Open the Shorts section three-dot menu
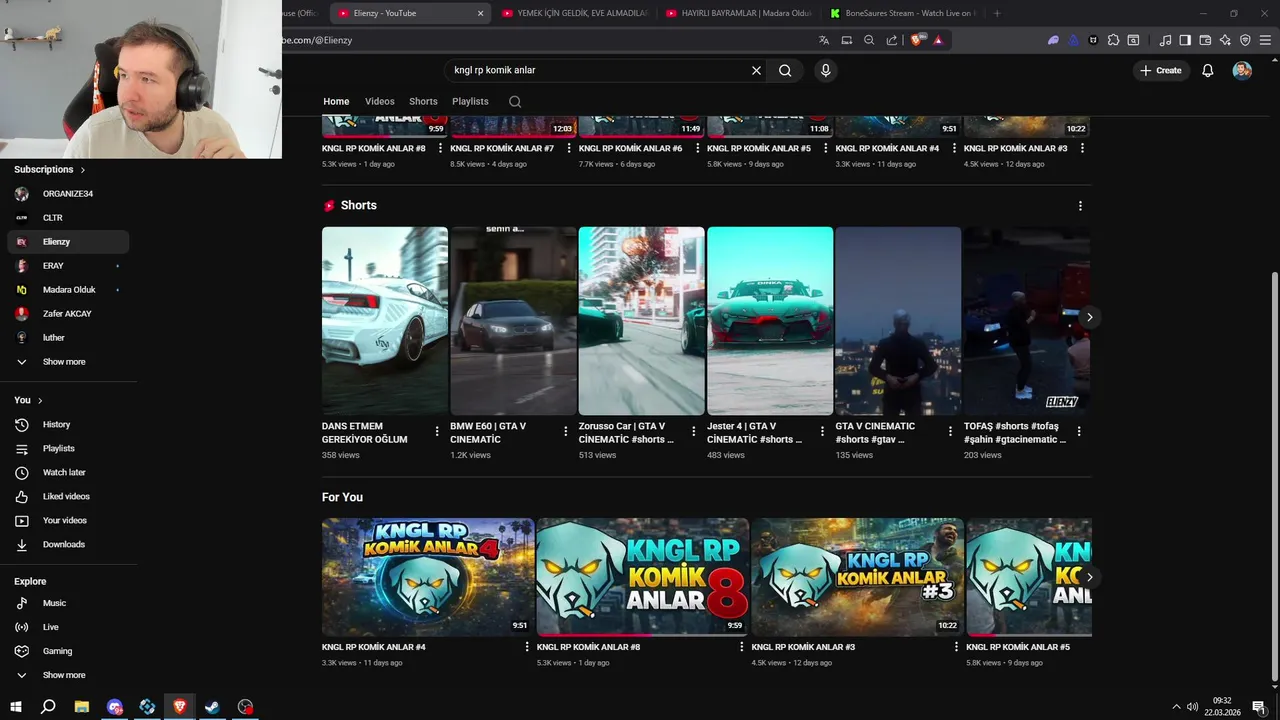Screen dimensions: 1280x720 click(1080, 206)
